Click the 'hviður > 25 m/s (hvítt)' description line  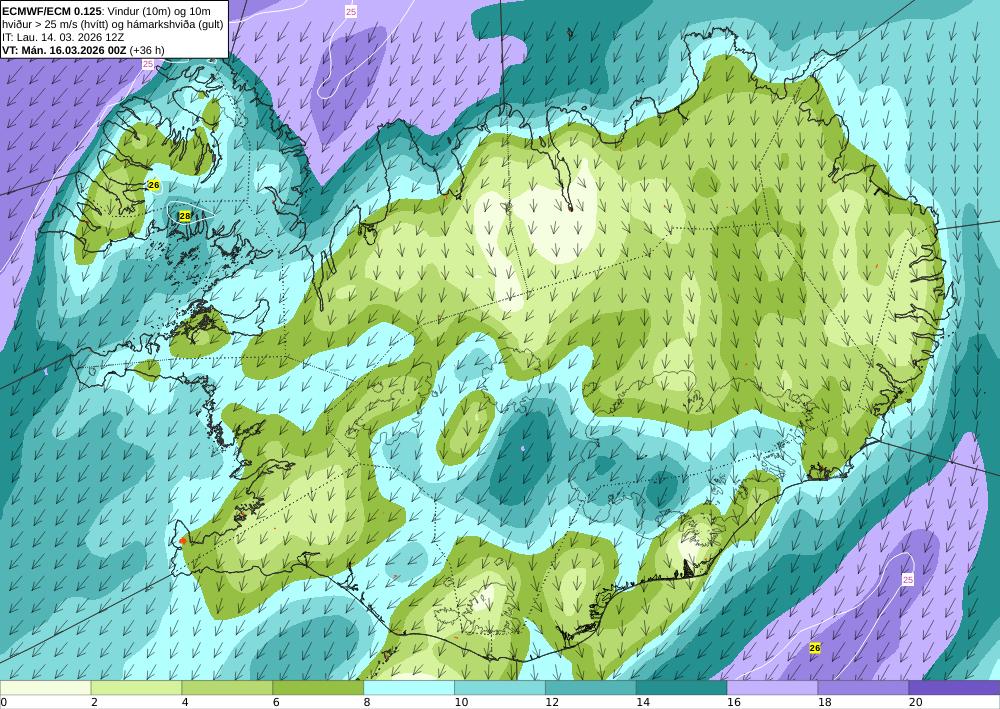(x=113, y=24)
